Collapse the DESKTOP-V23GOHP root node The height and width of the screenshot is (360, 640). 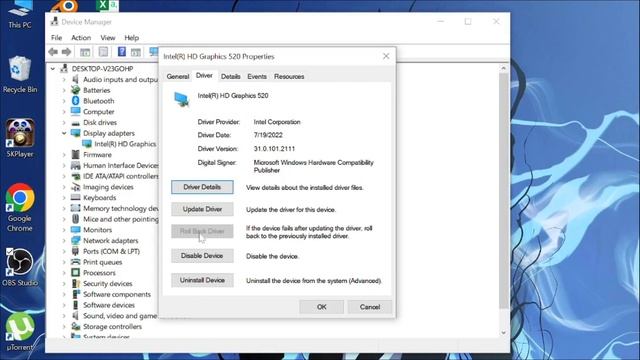pos(53,69)
